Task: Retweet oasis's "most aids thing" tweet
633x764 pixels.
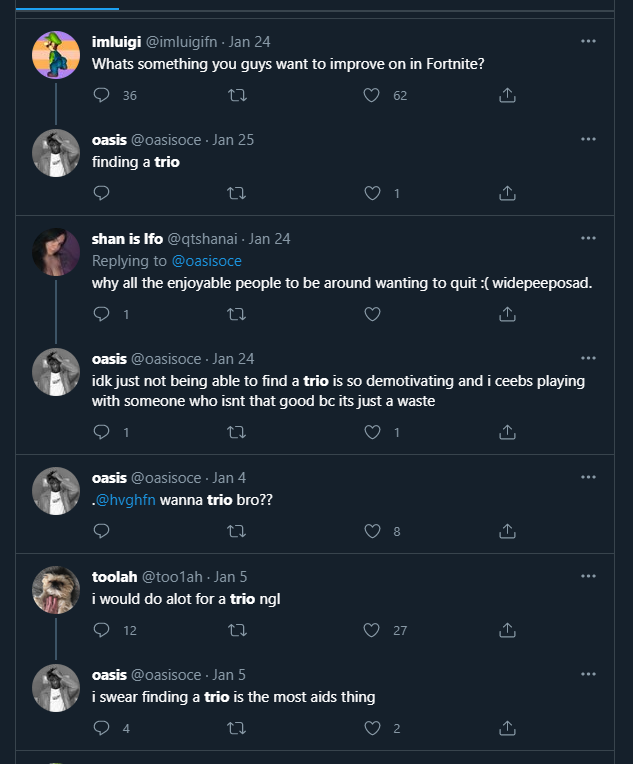Action: [x=237, y=728]
